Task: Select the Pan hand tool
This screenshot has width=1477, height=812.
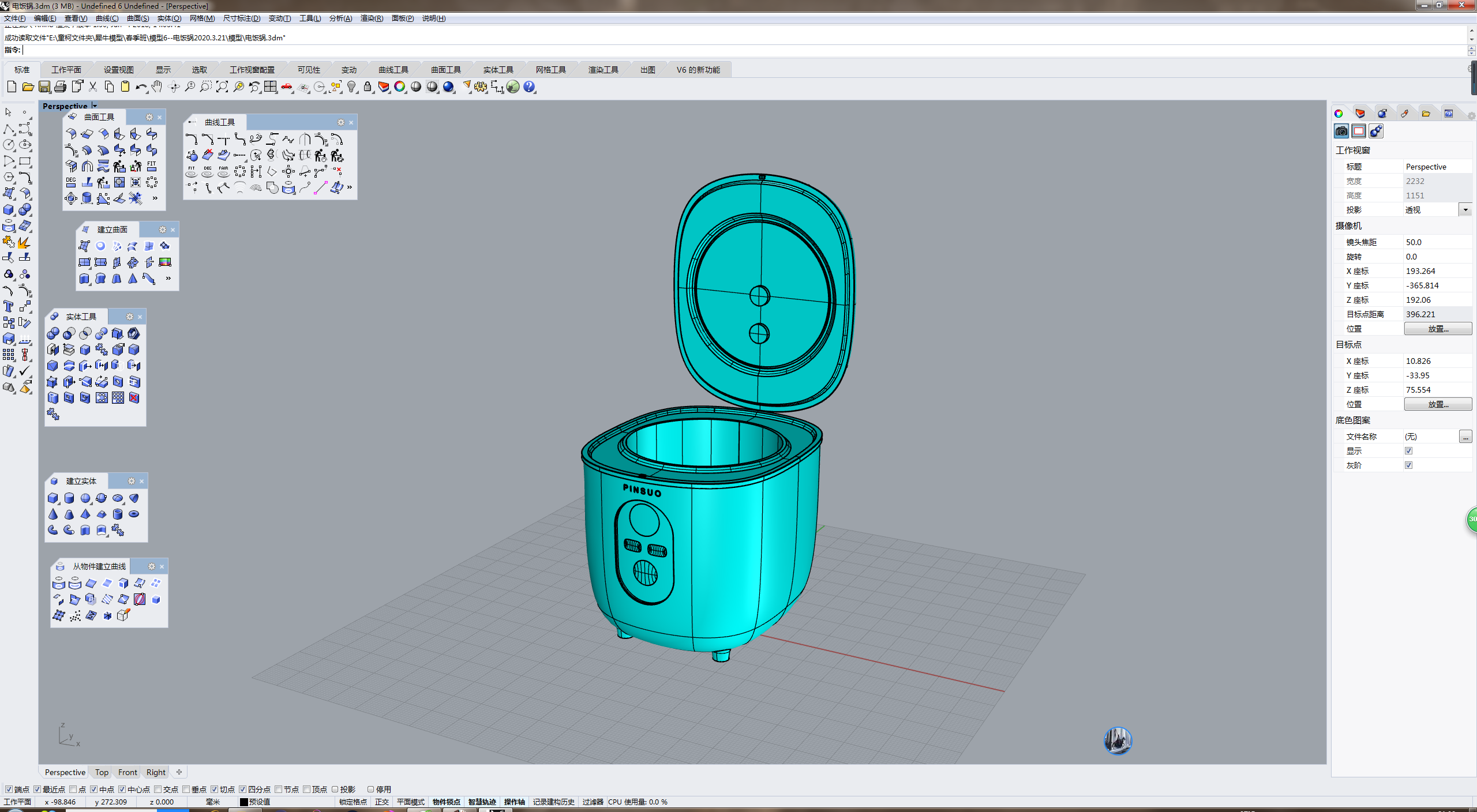Action: pos(157,87)
